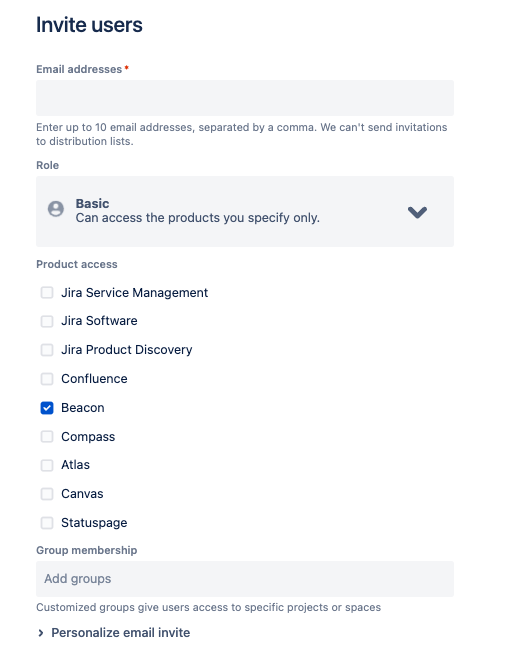The height and width of the screenshot is (668, 529).
Task: Enable Jira Software product access
Action: click(47, 321)
